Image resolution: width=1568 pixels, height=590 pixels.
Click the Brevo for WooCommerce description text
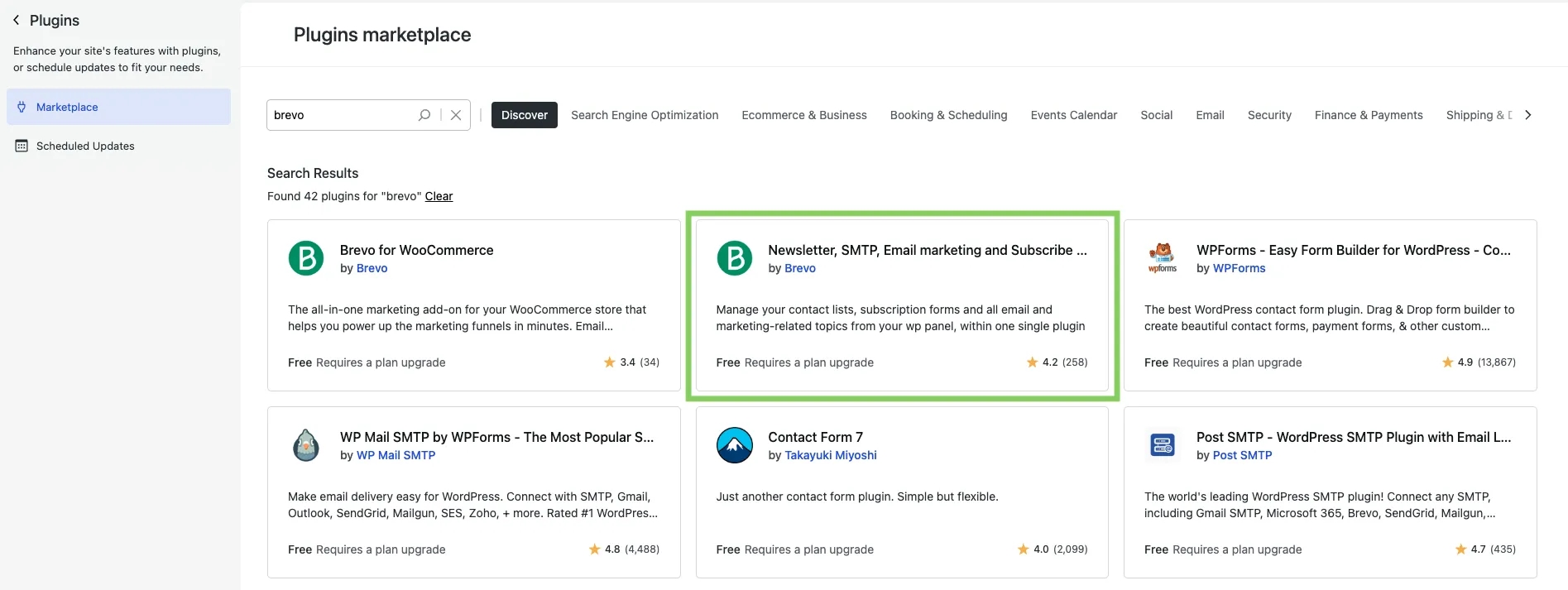467,318
